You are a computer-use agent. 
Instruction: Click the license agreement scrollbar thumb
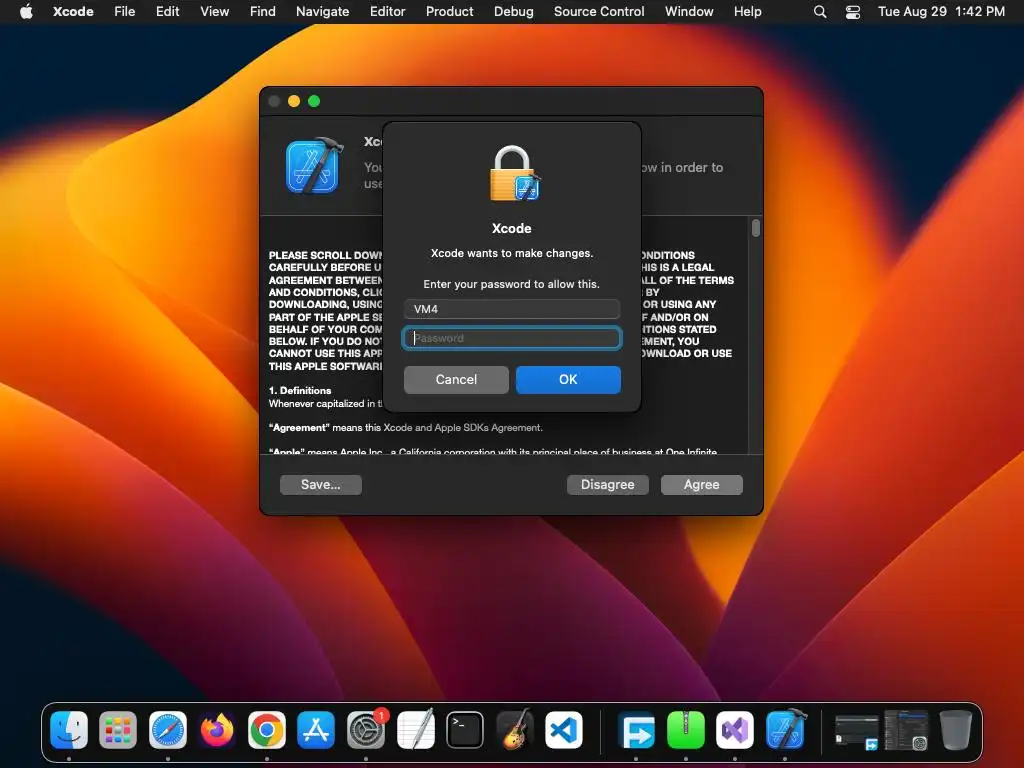coord(756,228)
